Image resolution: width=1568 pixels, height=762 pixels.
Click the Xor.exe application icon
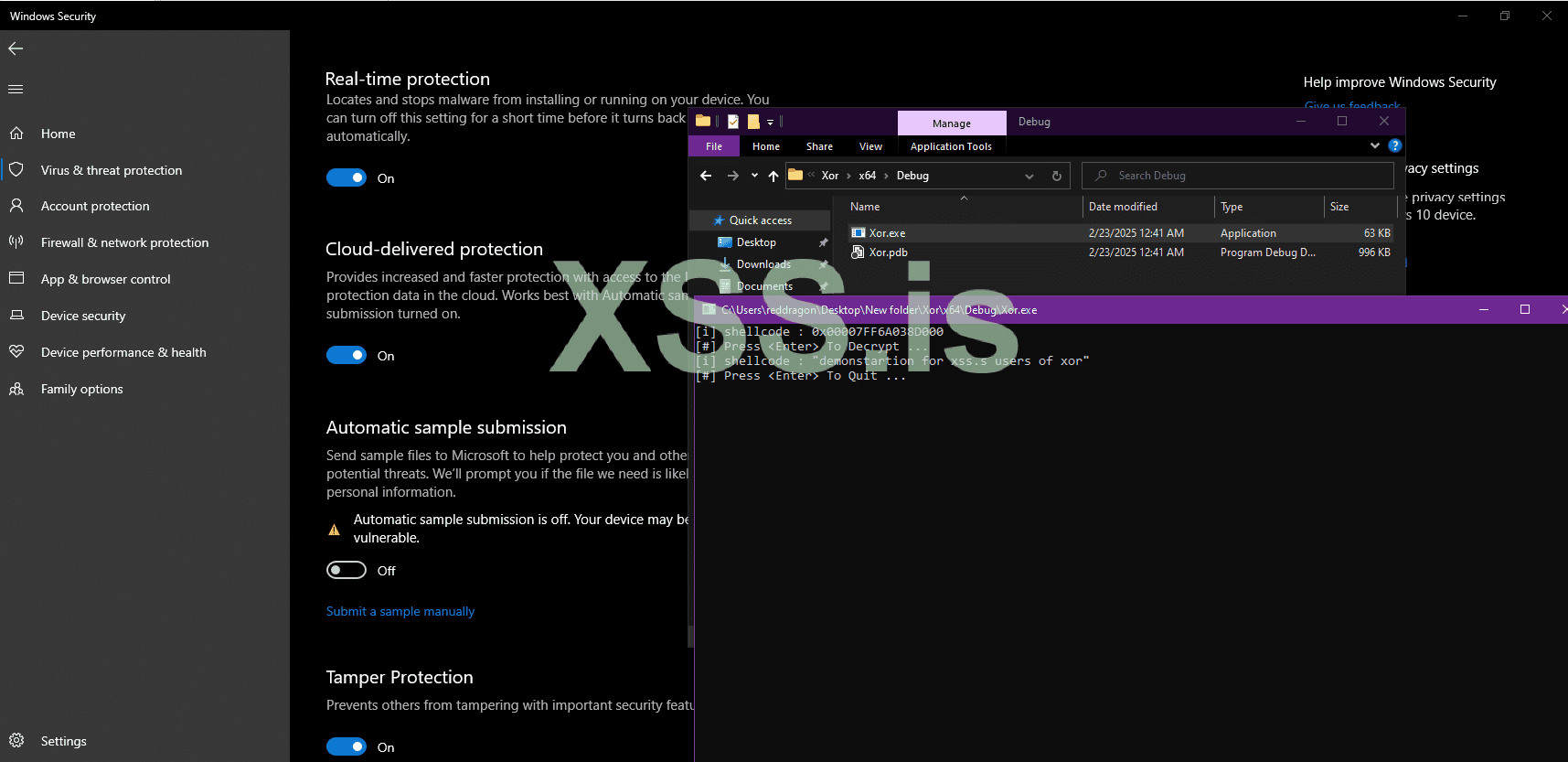[x=858, y=233]
